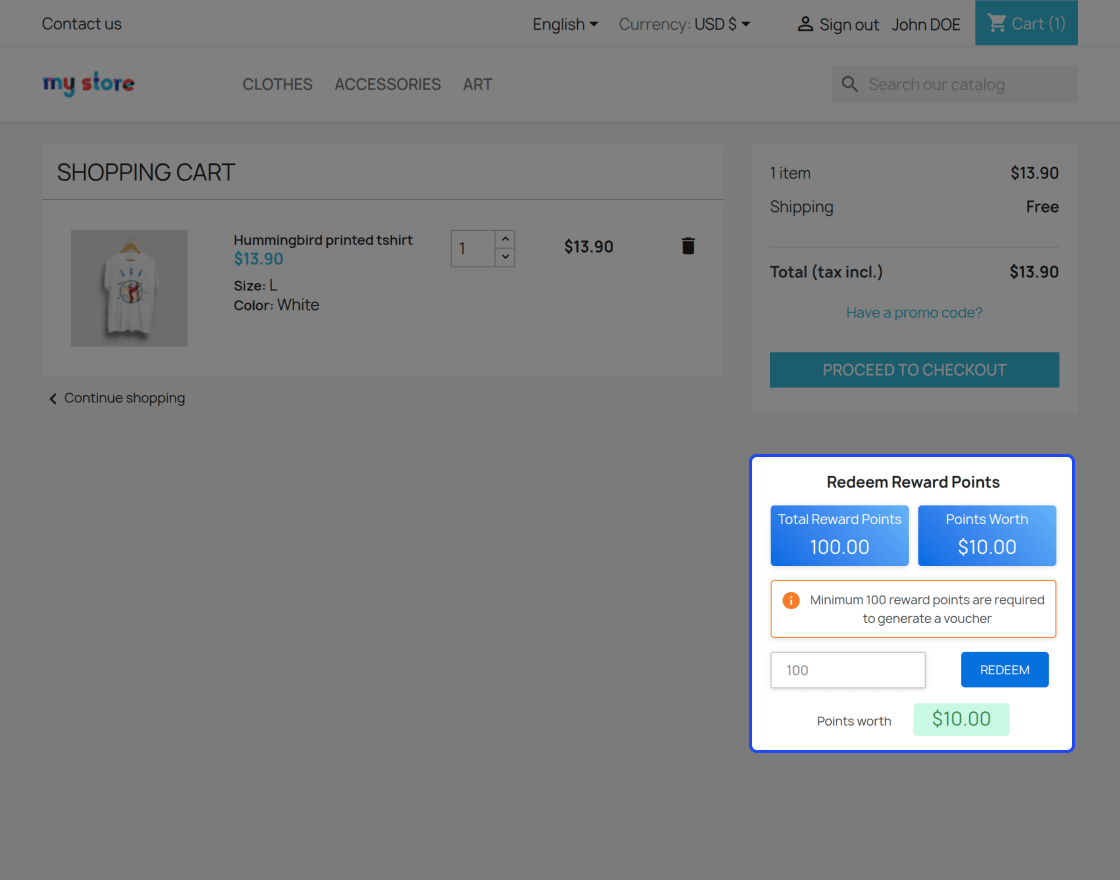The width and height of the screenshot is (1120, 880).
Task: Click the Size: L text
Action: point(255,286)
